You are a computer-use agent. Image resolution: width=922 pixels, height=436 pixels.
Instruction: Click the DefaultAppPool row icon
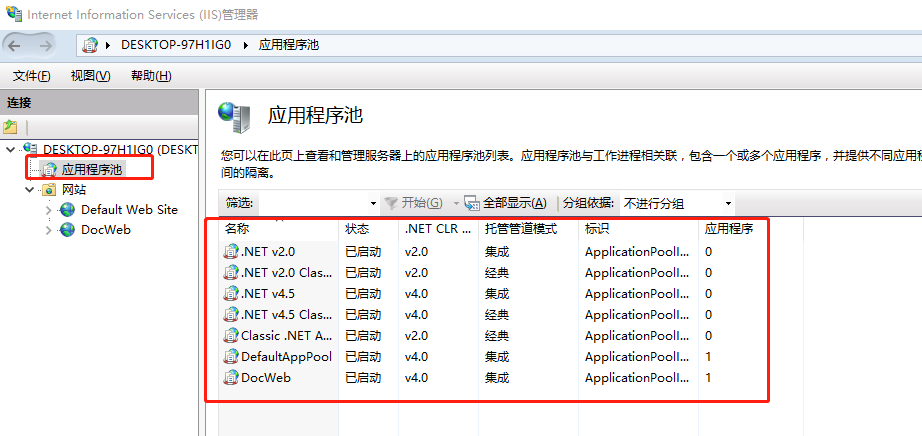[x=231, y=357]
